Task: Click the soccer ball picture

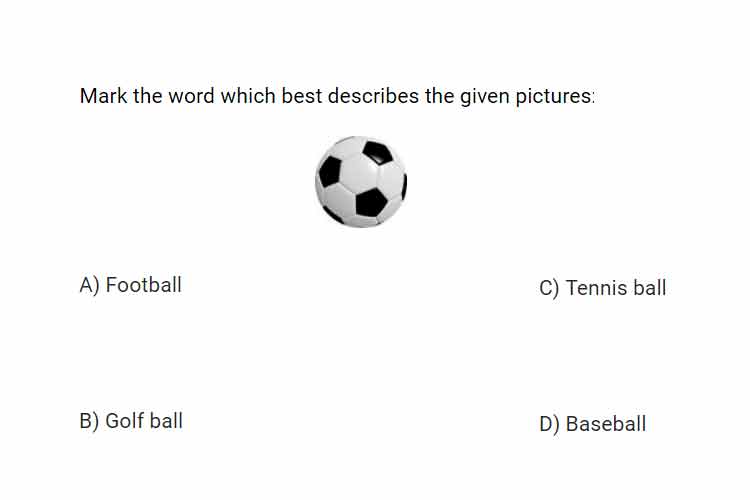Action: point(361,182)
